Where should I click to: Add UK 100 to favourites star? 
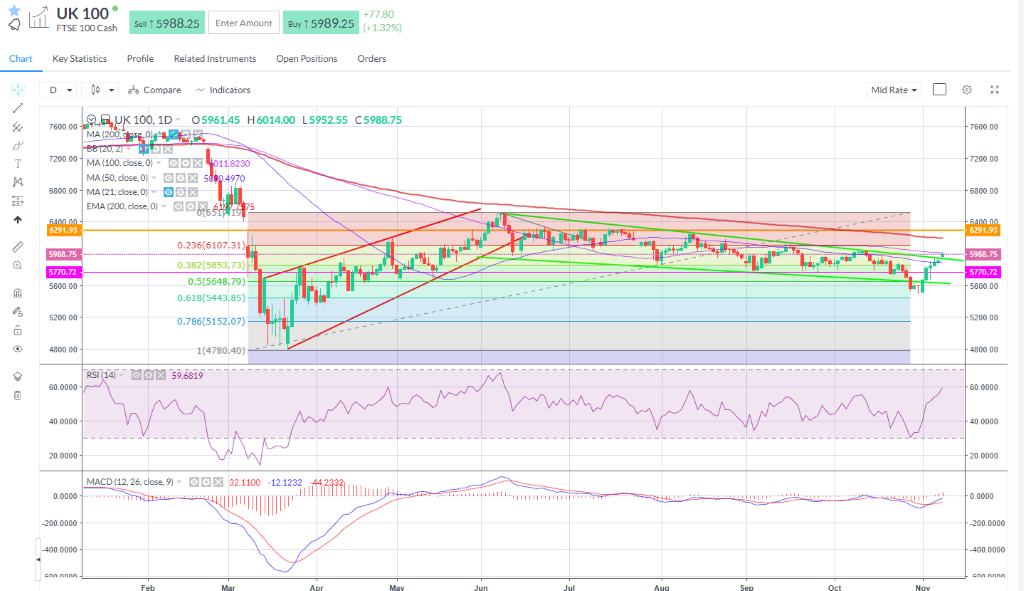pos(14,10)
